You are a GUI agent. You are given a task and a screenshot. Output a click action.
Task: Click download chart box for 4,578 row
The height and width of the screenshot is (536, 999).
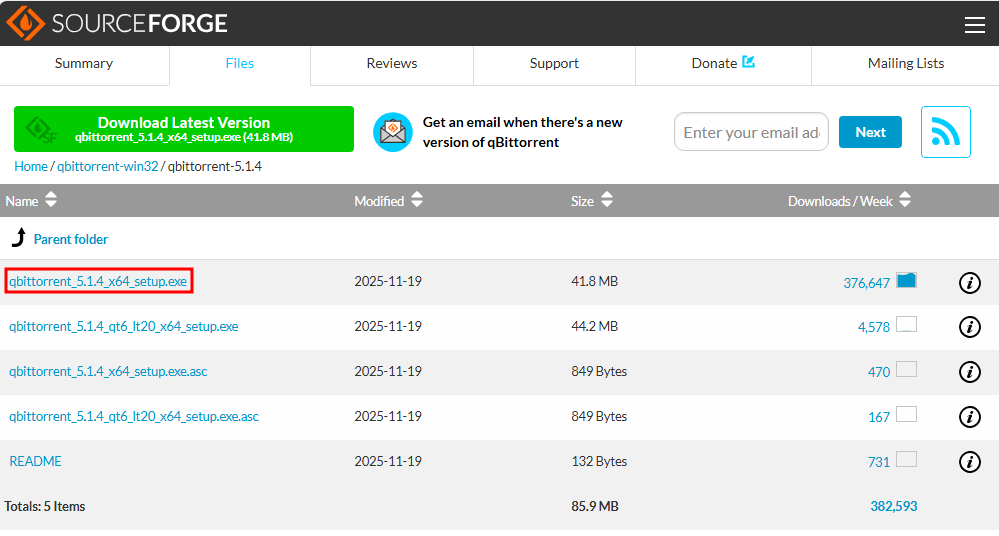pos(906,324)
